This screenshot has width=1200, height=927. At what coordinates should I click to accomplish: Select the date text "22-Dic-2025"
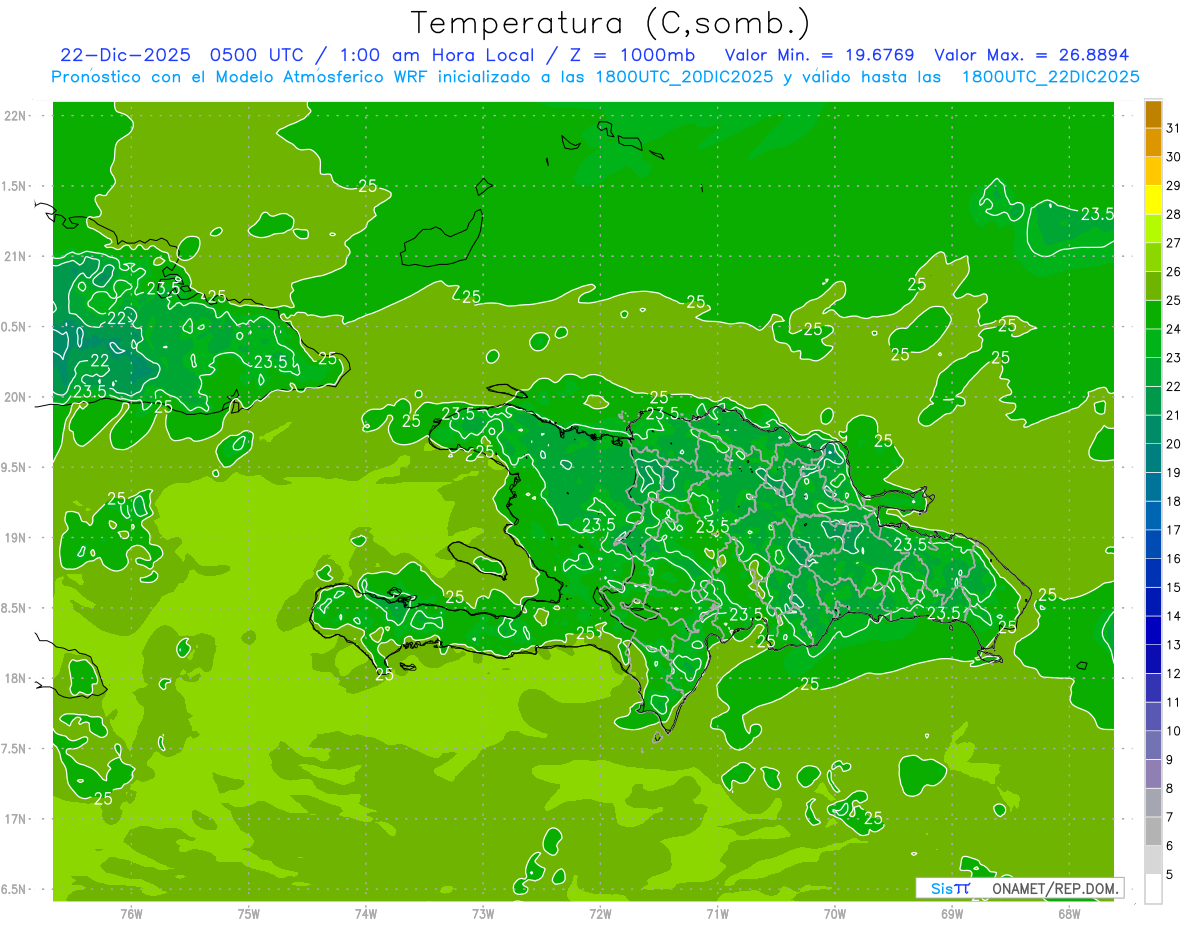[125, 55]
